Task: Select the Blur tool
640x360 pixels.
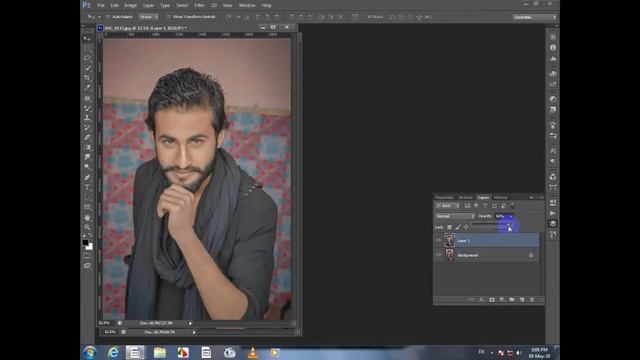Action: (x=87, y=157)
